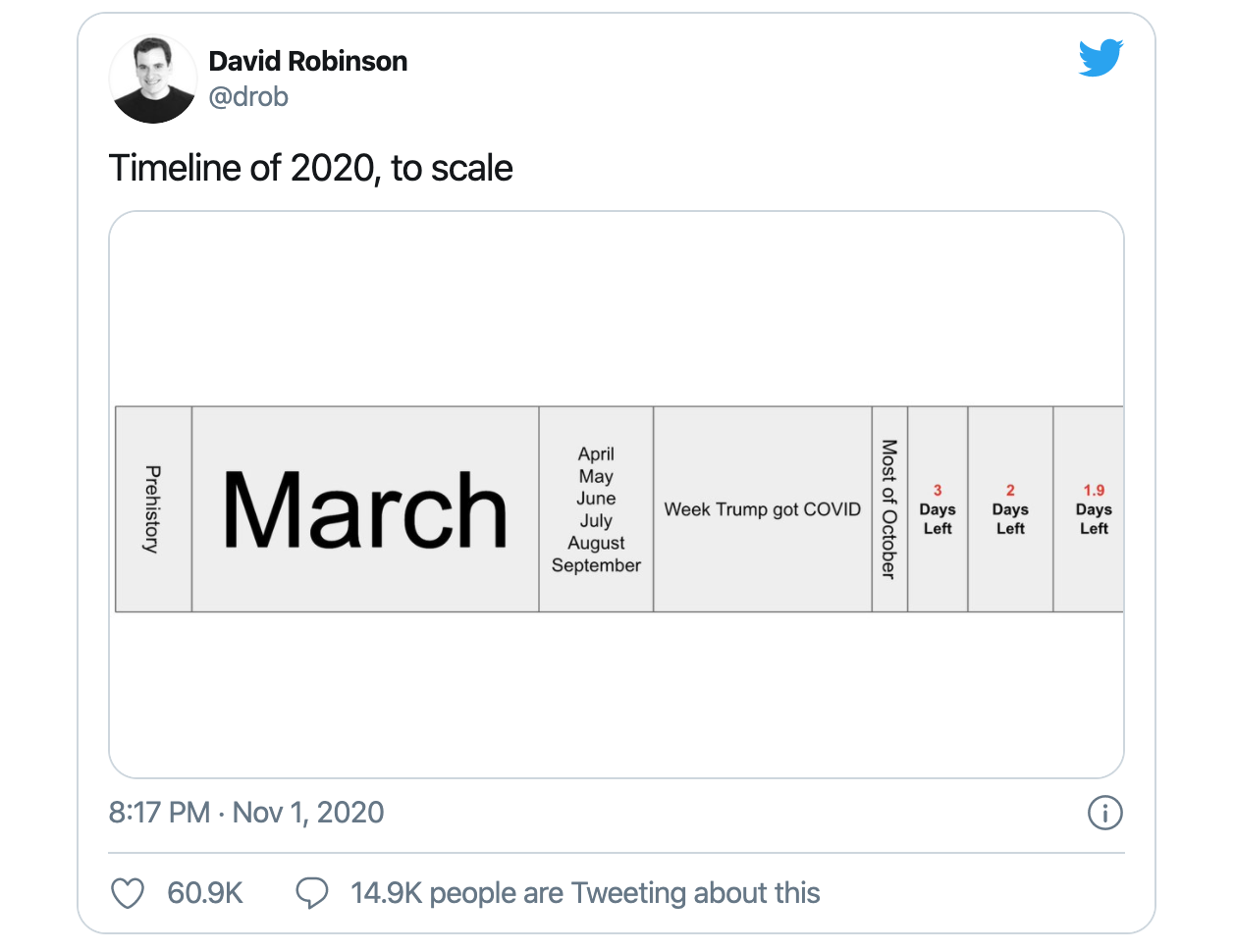The image size is (1235, 952).
Task: Click the March block in timeline image
Action: [365, 509]
